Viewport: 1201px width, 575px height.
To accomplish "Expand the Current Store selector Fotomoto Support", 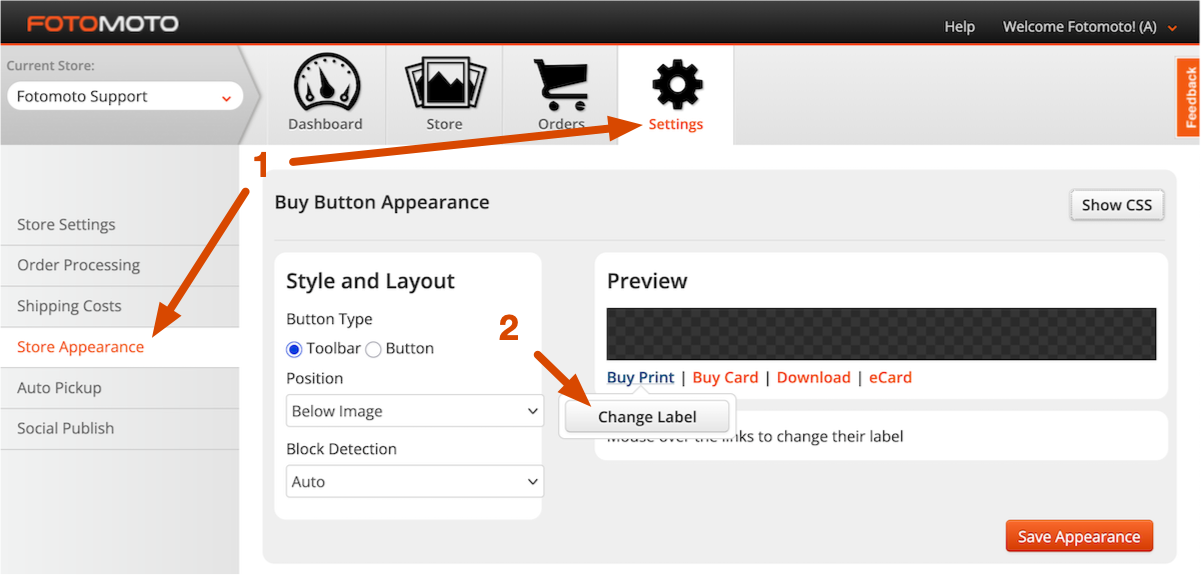I will click(x=125, y=97).
